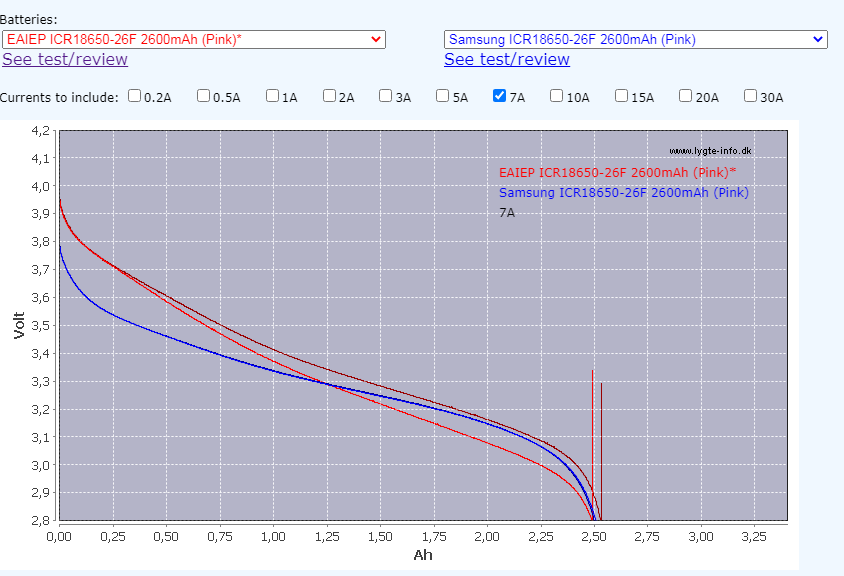Uncheck the 7A current checkbox
Image resolution: width=844 pixels, height=576 pixels.
500,96
